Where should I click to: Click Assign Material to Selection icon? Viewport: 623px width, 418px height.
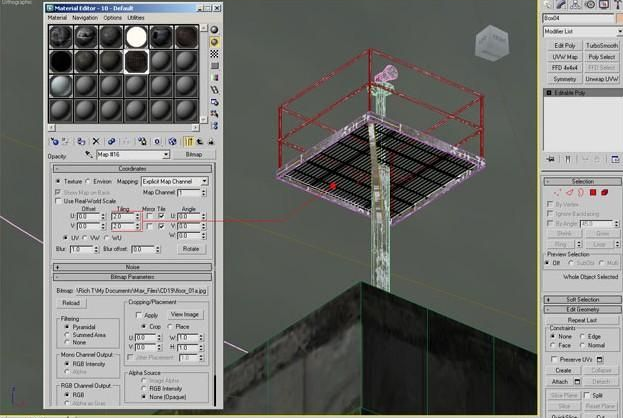81,141
